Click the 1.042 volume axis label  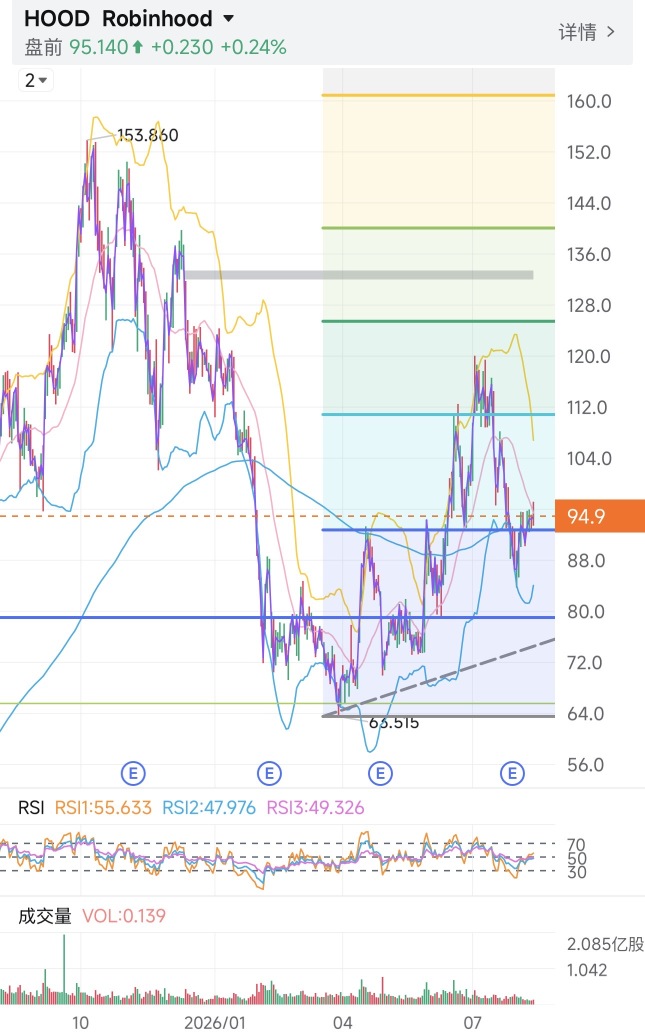[587, 970]
